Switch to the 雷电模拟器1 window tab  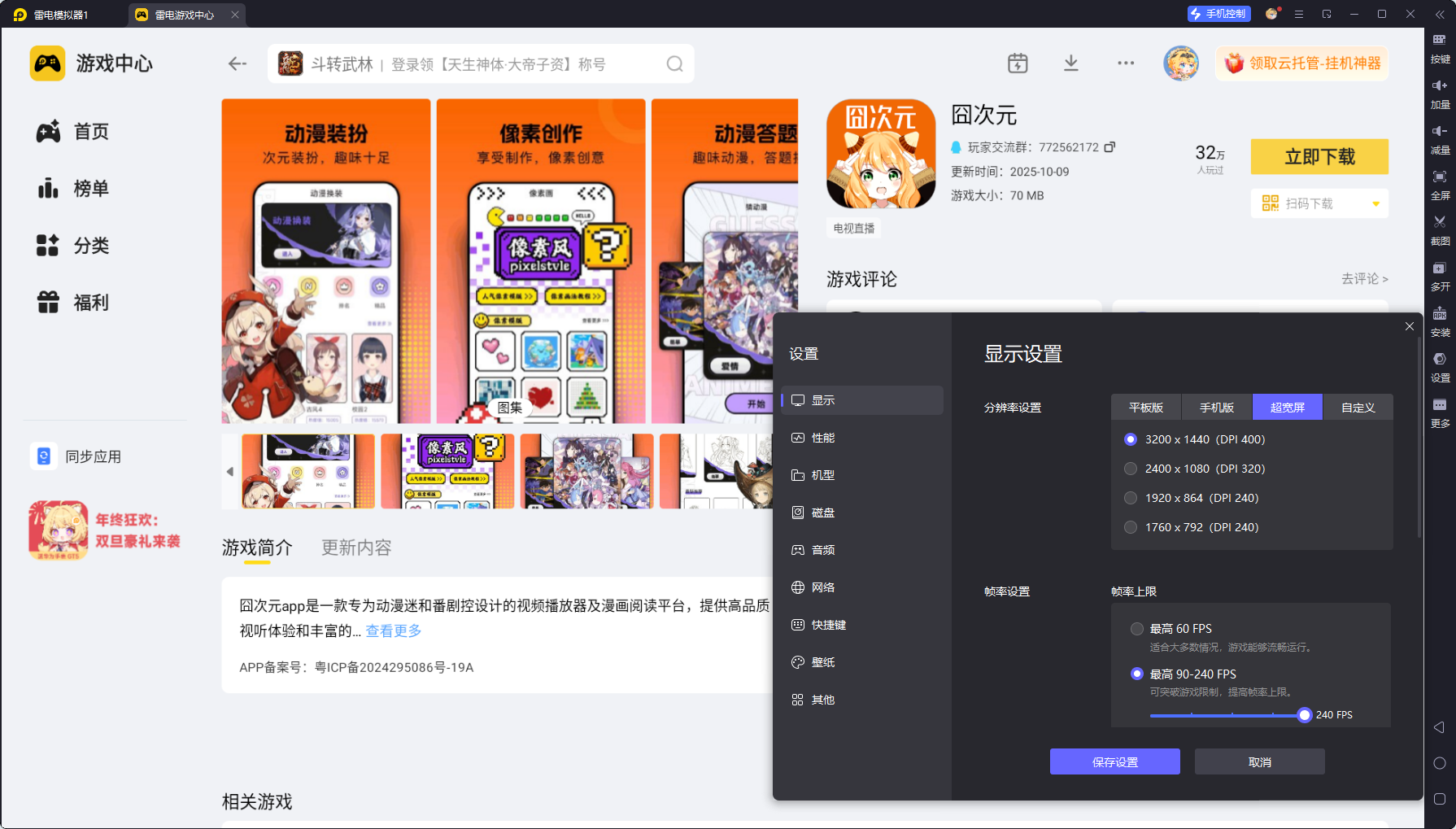click(x=62, y=15)
